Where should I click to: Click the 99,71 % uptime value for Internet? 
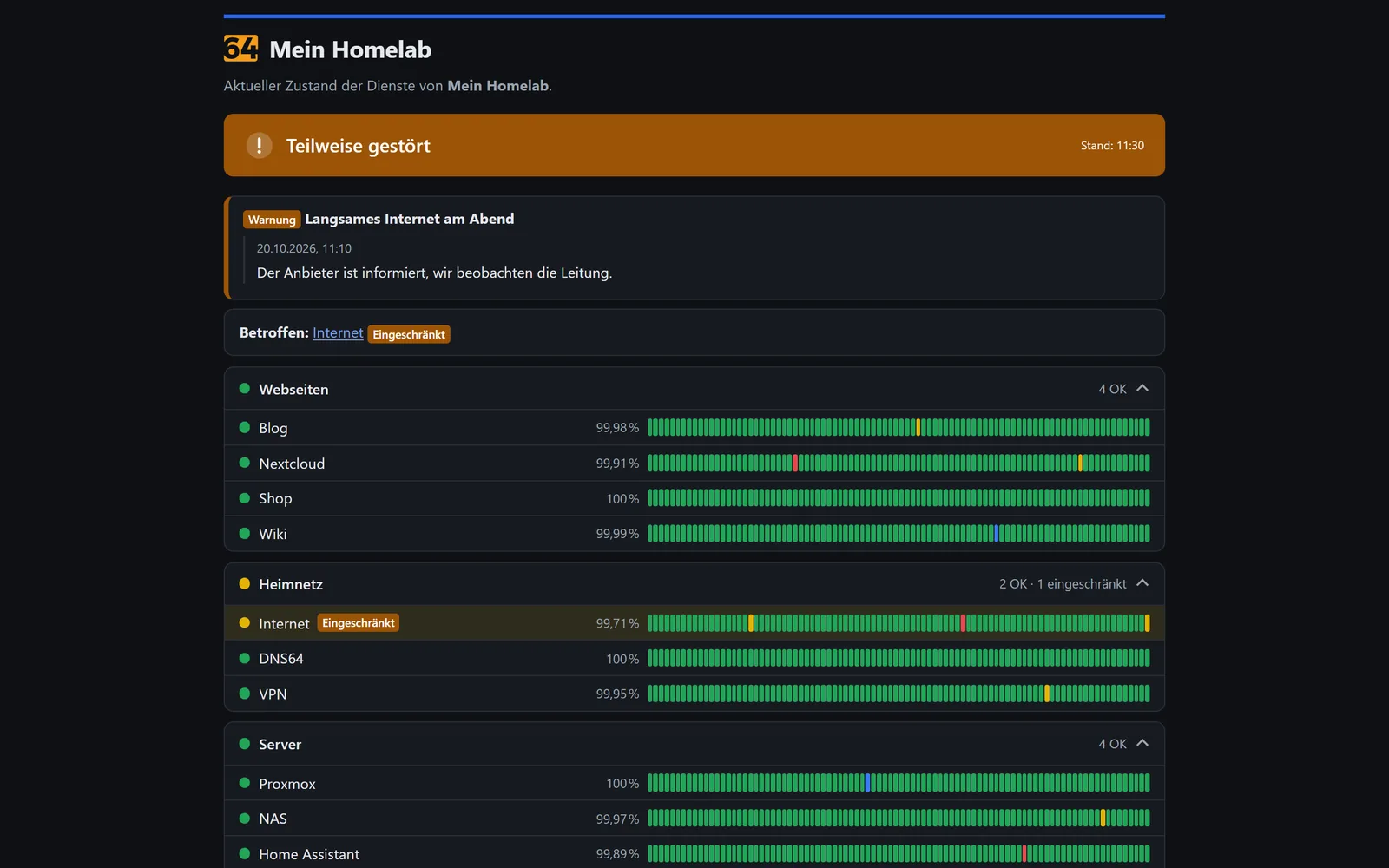617,623
